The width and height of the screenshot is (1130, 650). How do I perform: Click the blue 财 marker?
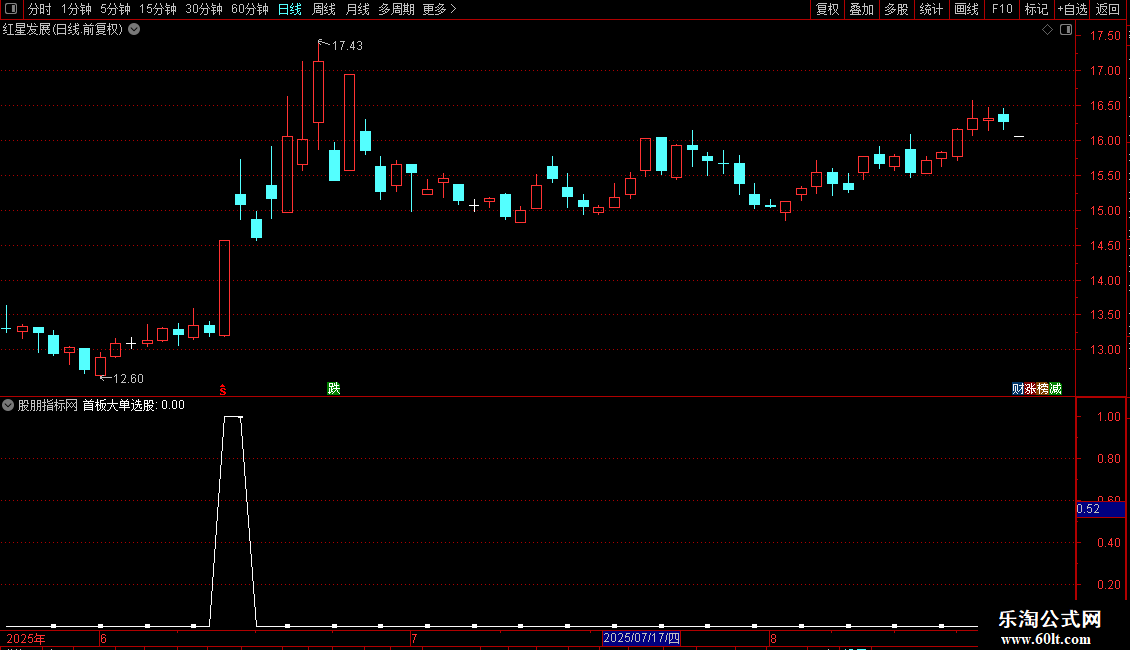[x=1018, y=388]
